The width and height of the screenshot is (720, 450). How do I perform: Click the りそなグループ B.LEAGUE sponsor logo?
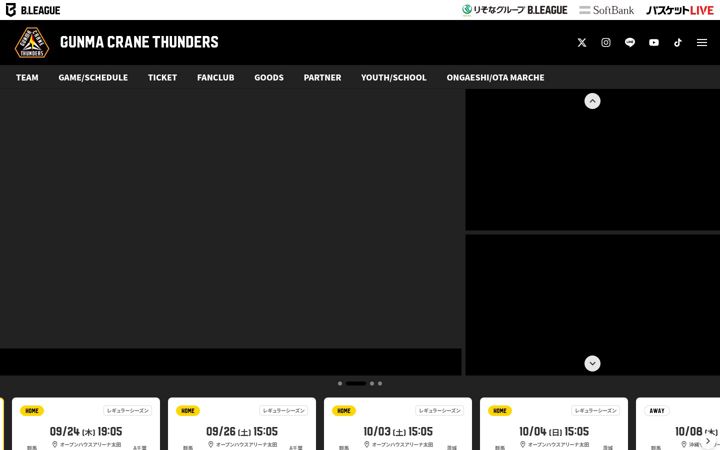[x=514, y=10]
